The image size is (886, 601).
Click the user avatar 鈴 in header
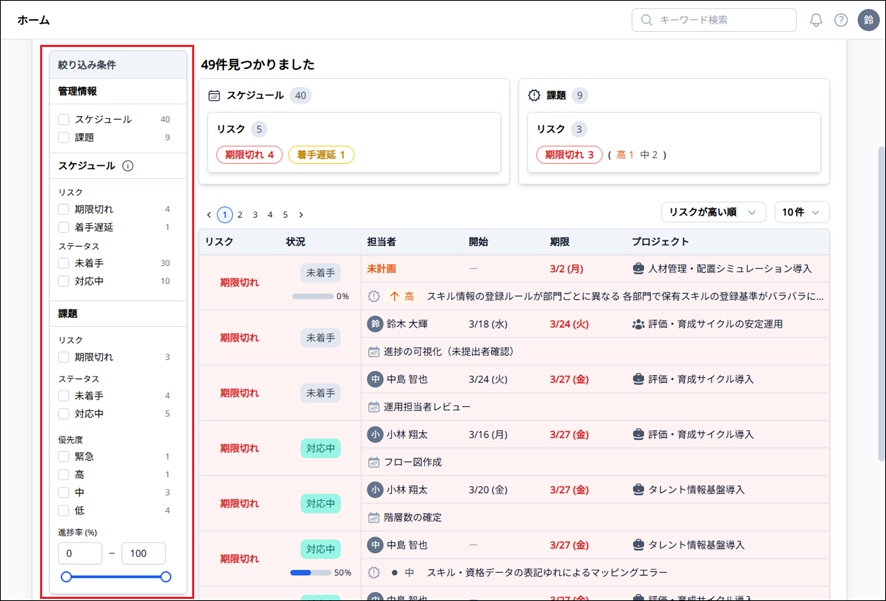868,20
